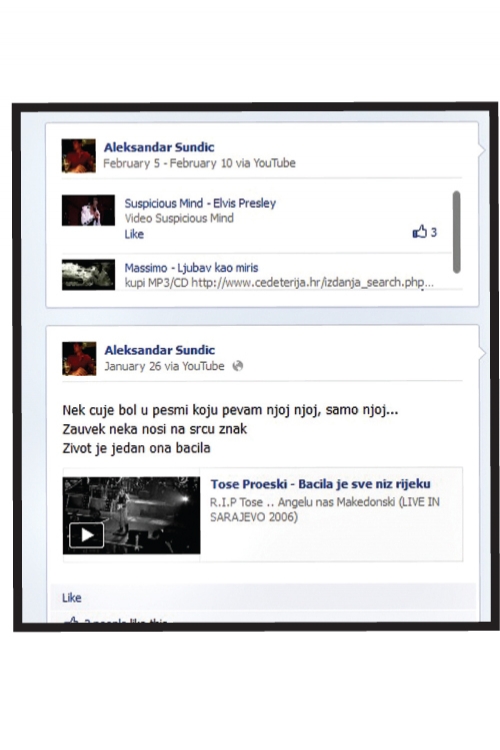Open the Elvis Presley video thumbnail
The image size is (500, 750).
click(x=88, y=210)
